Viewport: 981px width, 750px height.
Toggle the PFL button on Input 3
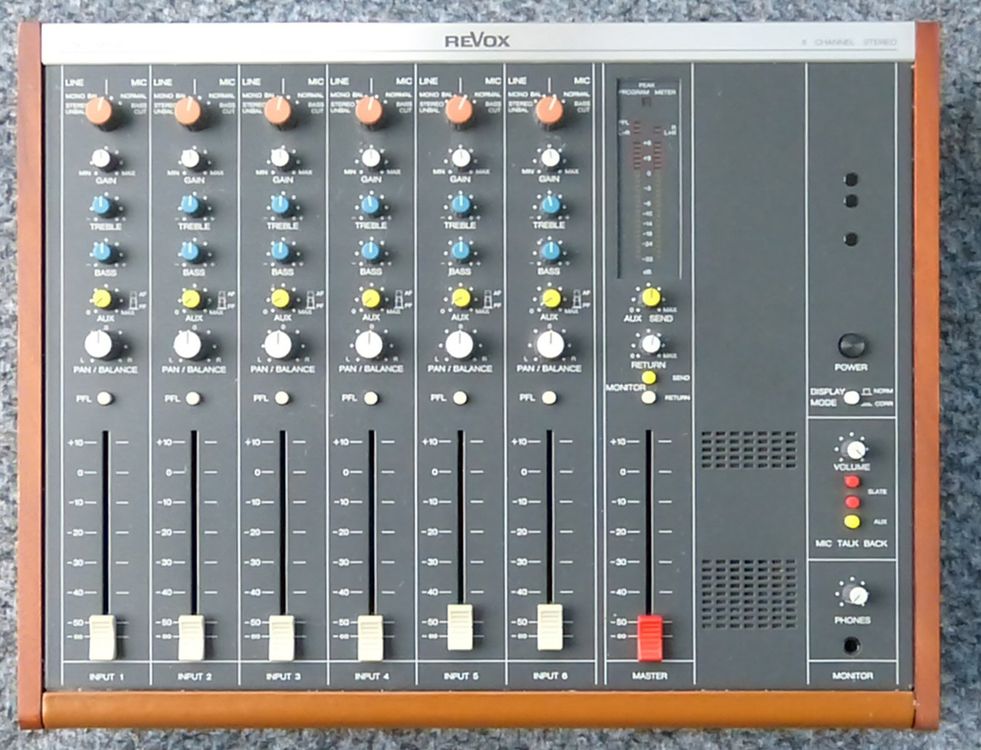point(282,398)
